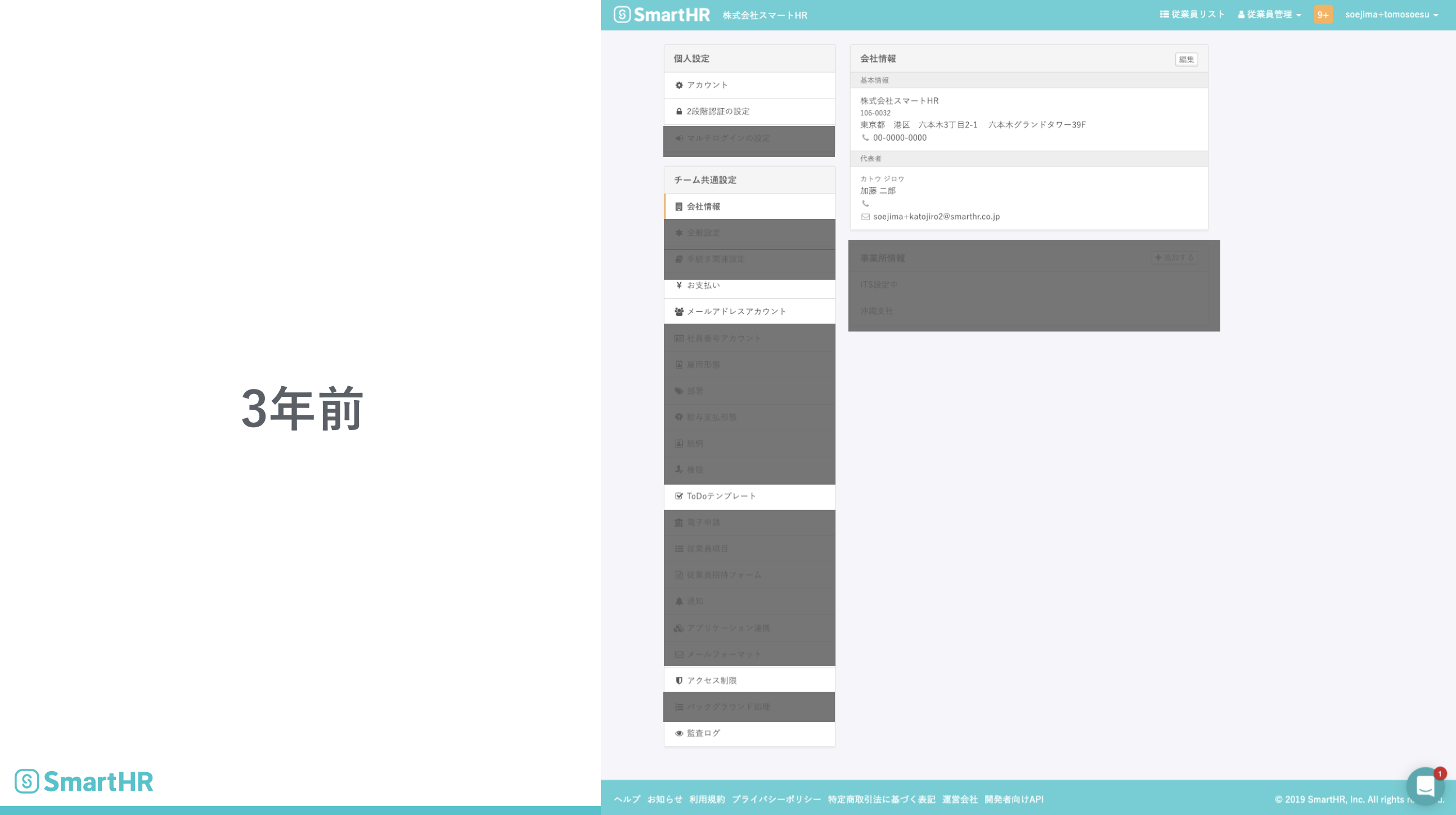Click the eye icon beside 監査ログ

[x=679, y=733]
